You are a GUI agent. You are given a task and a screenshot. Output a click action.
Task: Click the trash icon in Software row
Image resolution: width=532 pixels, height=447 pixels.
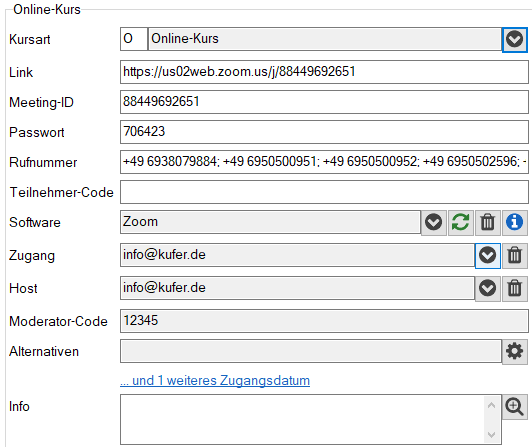[488, 223]
